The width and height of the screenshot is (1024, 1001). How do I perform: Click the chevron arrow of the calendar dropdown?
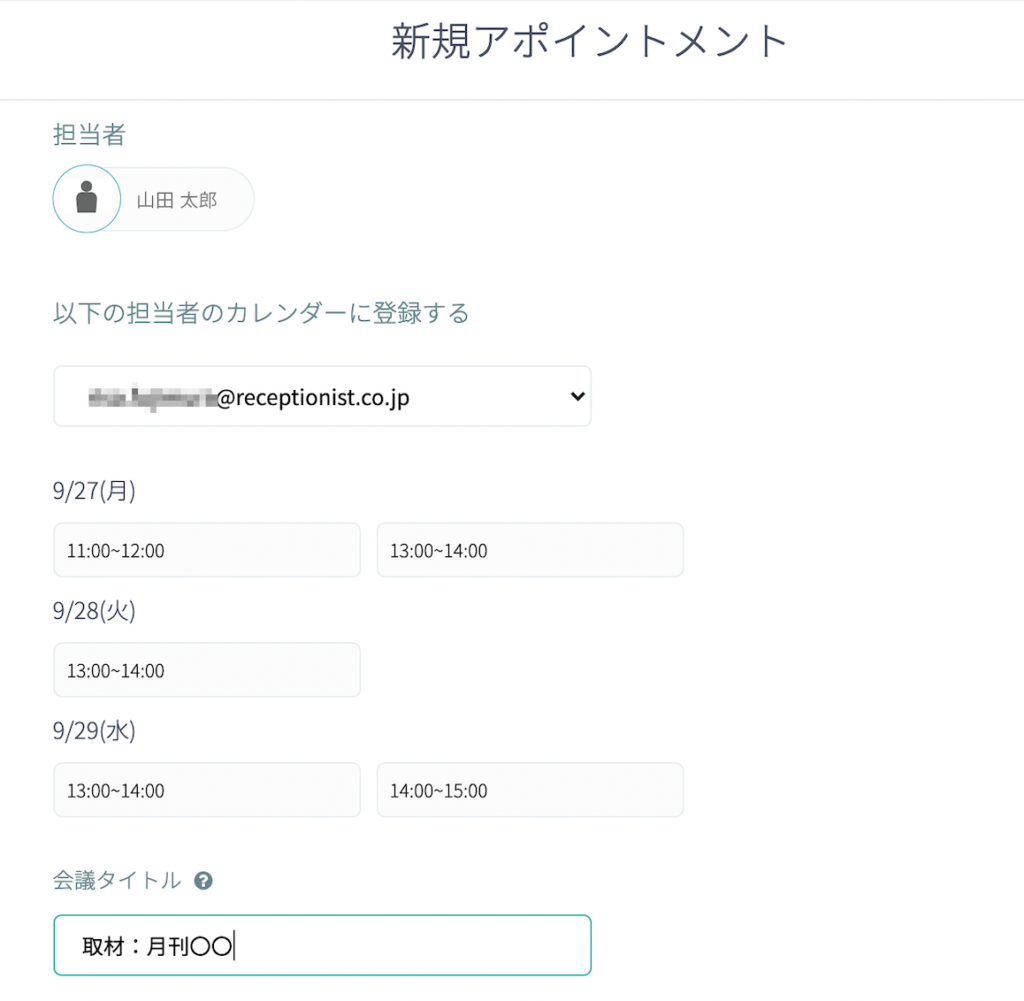[576, 396]
